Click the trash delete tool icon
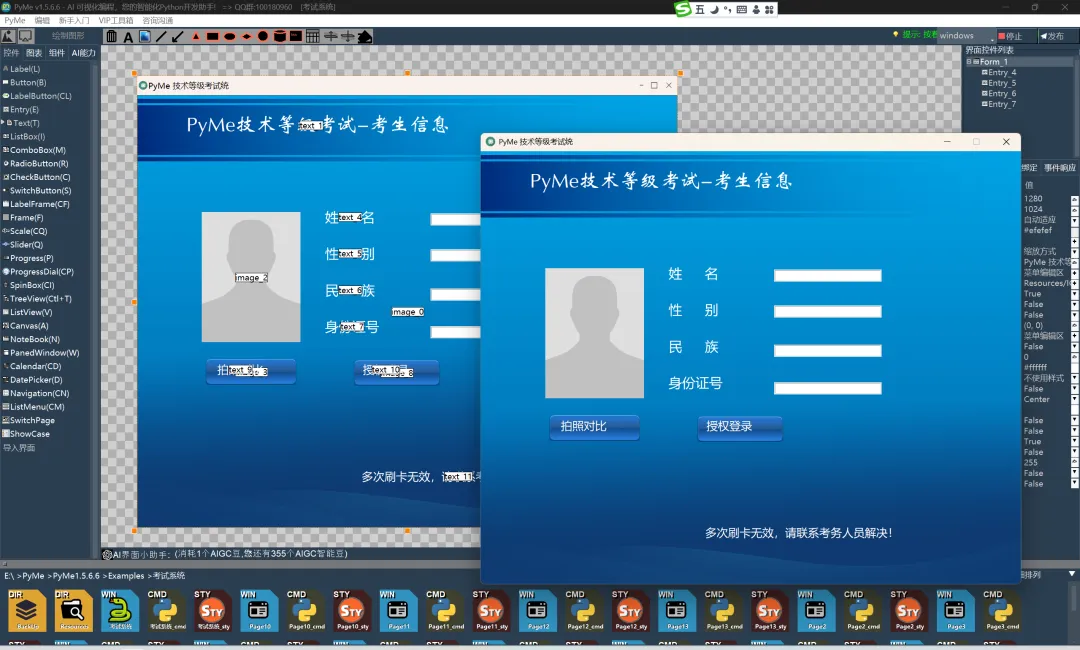The image size is (1080, 650). [112, 36]
